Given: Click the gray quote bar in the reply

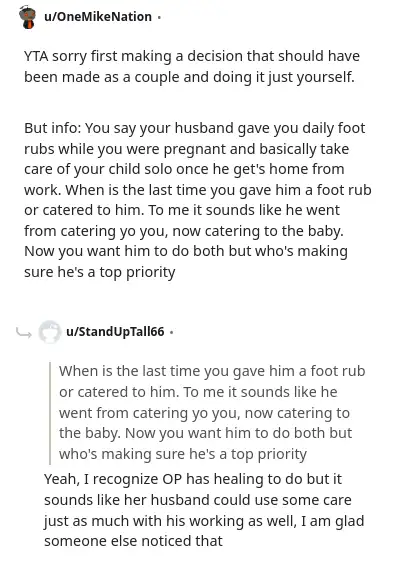Looking at the screenshot, I should 50,413.
